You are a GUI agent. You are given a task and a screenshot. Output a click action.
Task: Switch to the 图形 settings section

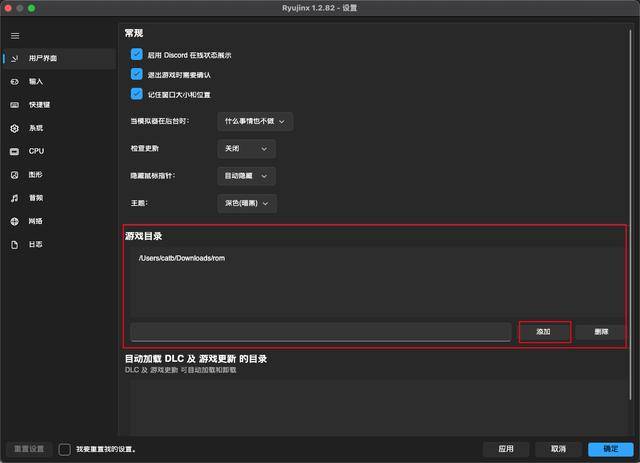coord(60,175)
